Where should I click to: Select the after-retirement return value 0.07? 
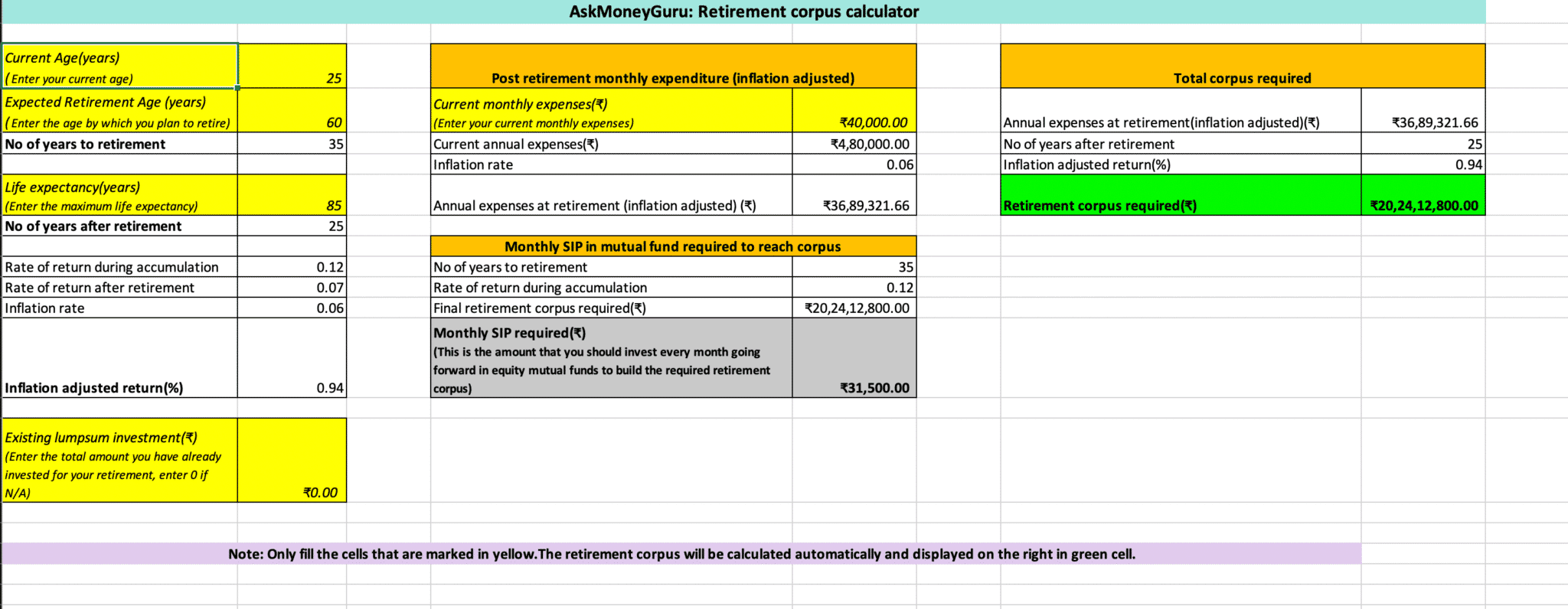(292, 287)
